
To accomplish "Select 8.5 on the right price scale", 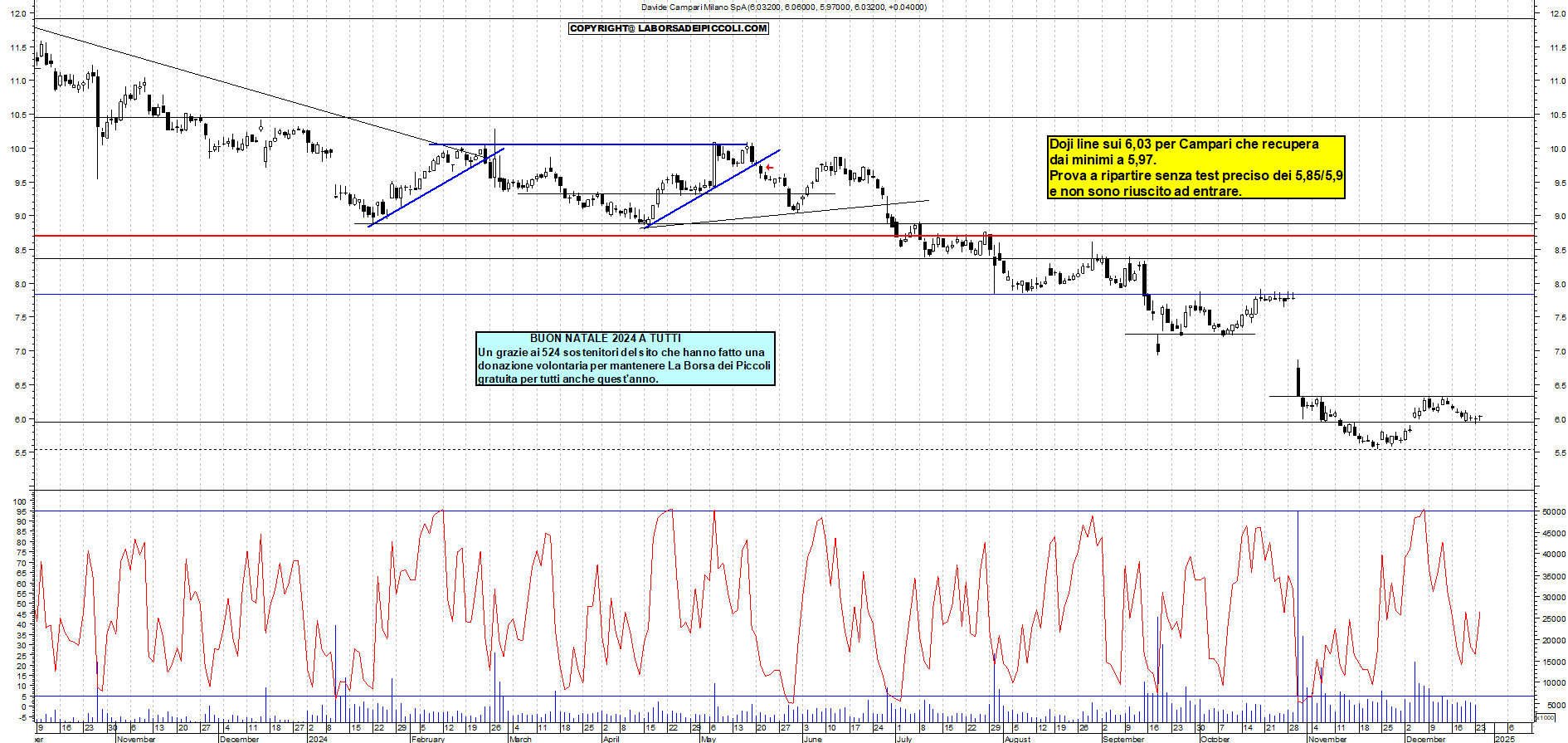I will (1560, 250).
